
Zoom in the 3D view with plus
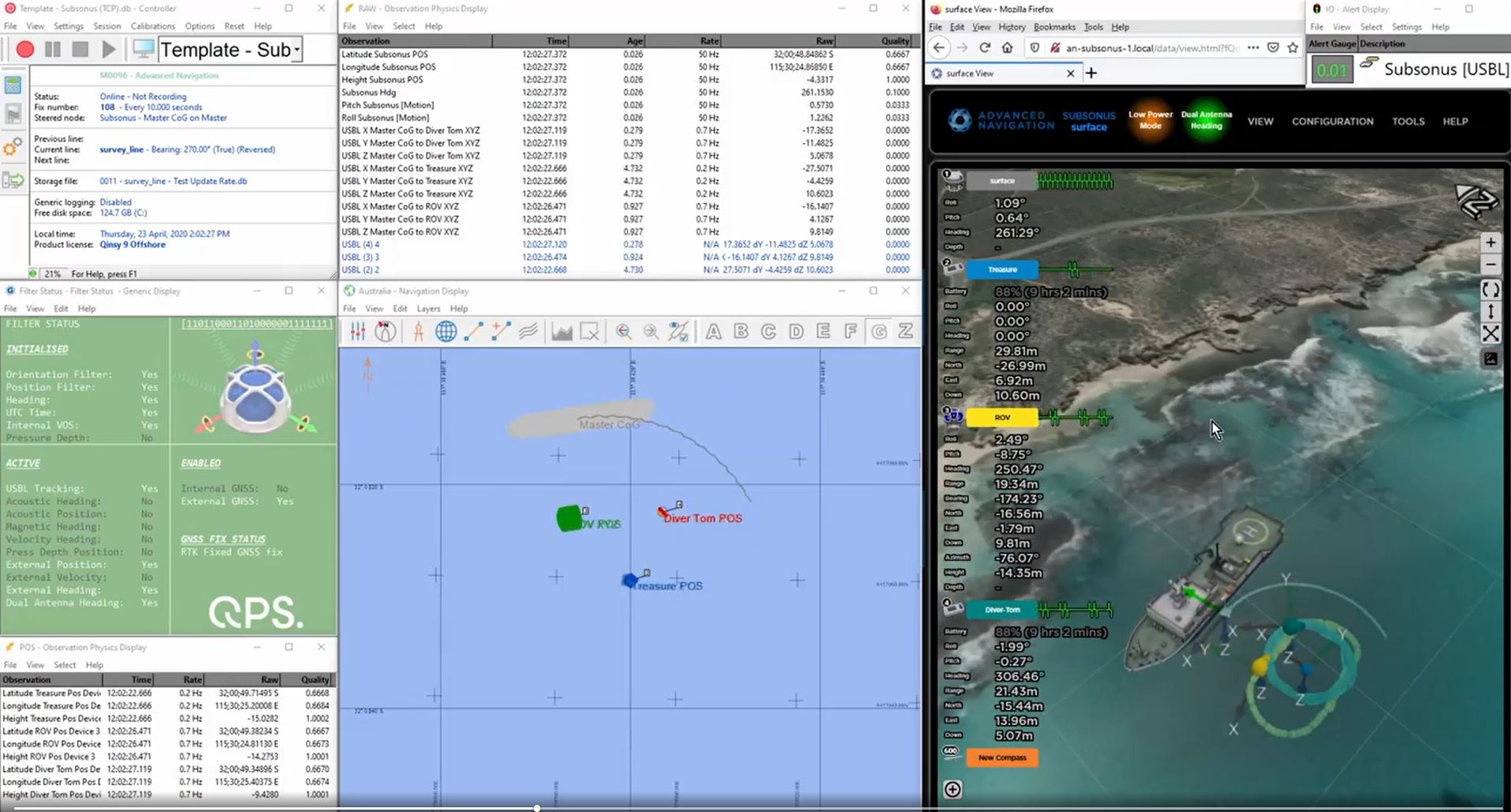[x=1490, y=243]
